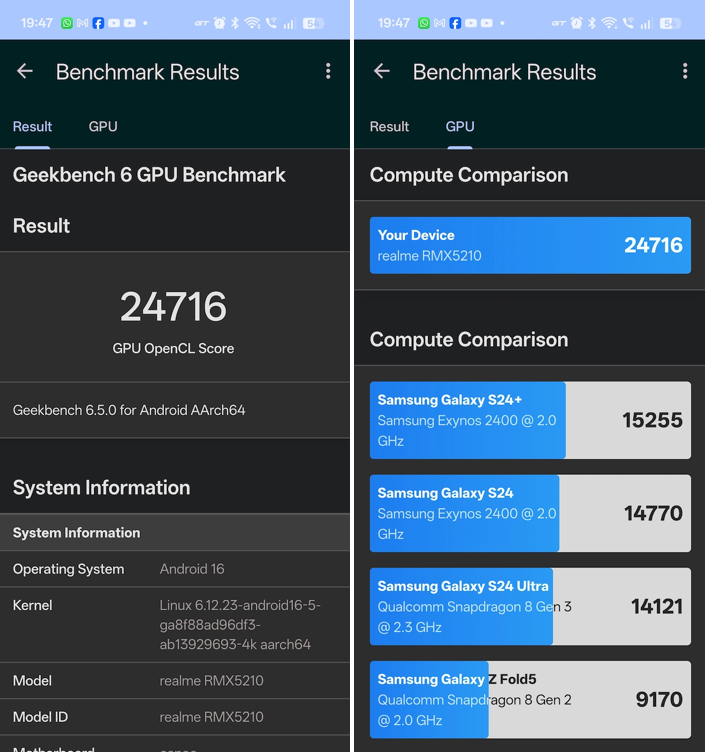The width and height of the screenshot is (705, 752).
Task: Tap back arrow in left Benchmark Results screen
Action: point(24,71)
